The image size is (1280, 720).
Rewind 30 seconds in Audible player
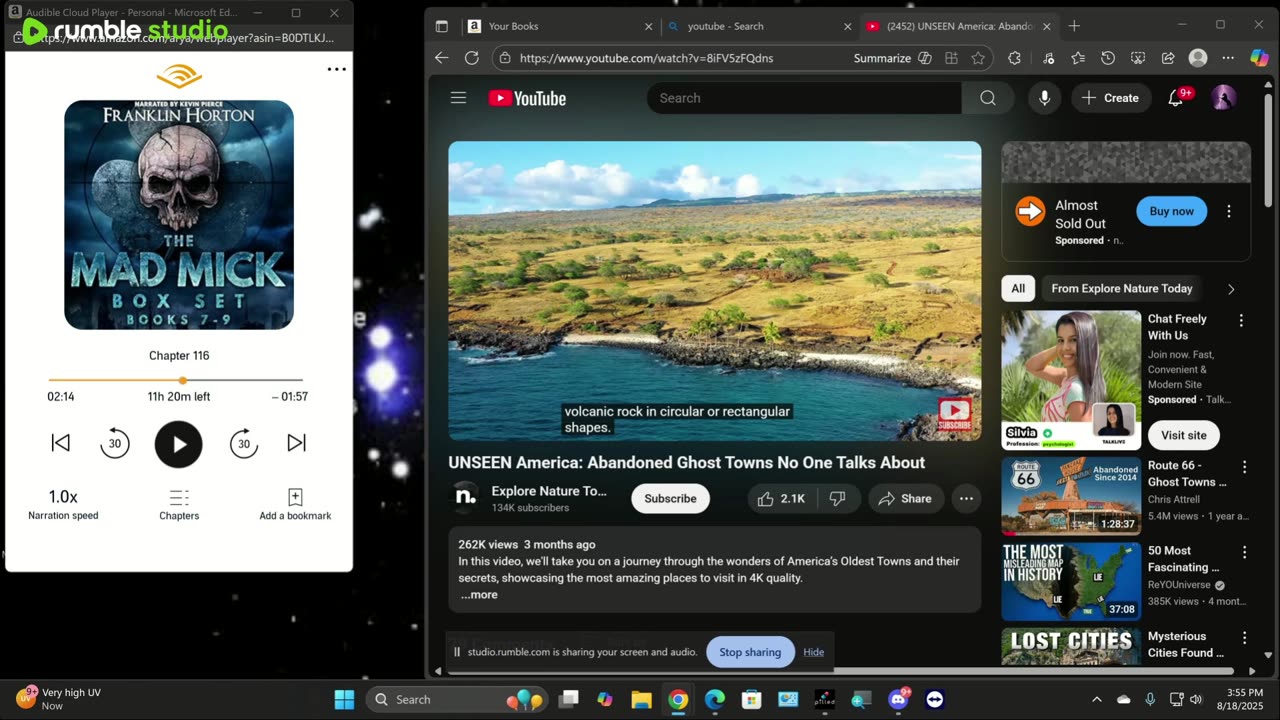tap(115, 443)
